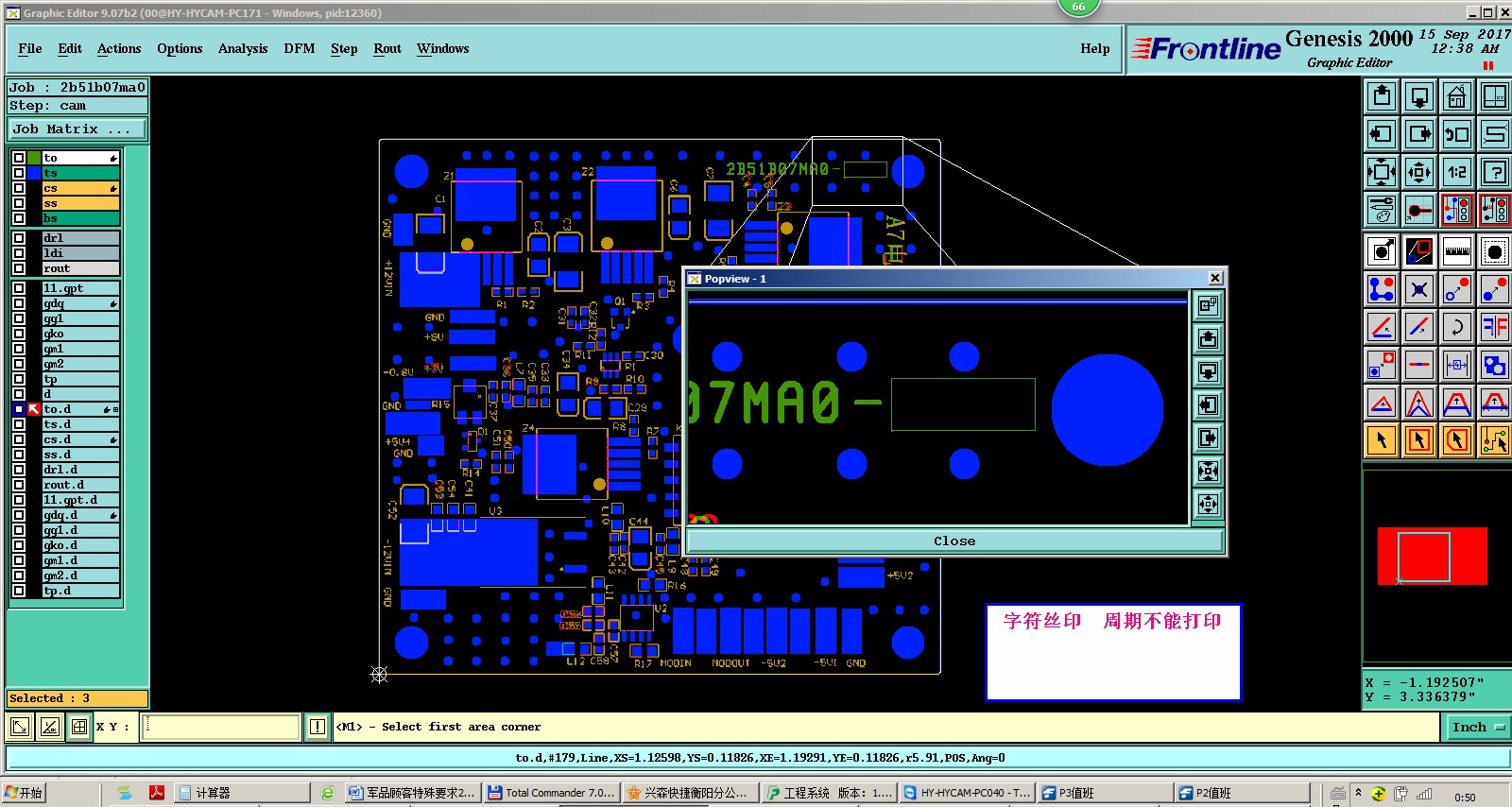Toggle visibility checkbox for layer drl
1512x807 pixels.
[19, 238]
